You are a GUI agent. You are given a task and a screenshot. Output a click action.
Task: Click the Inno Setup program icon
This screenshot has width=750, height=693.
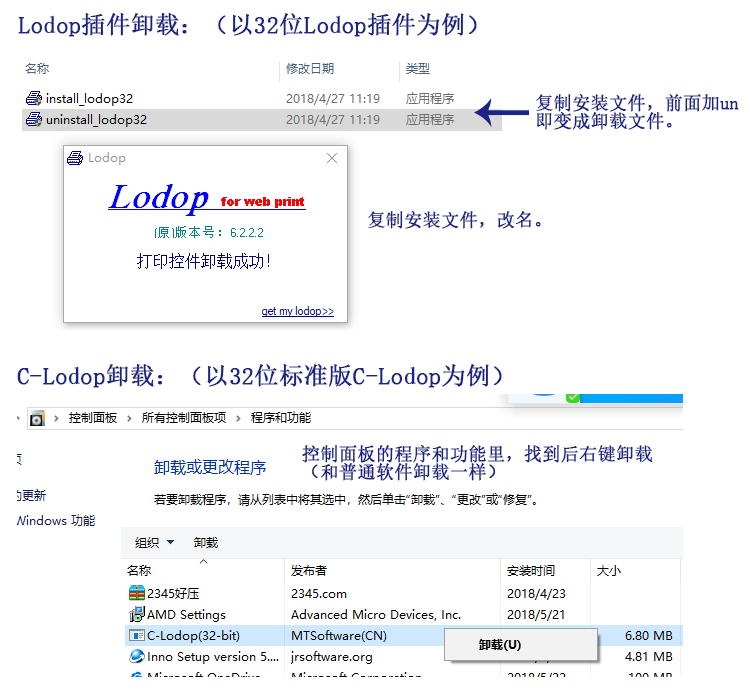coord(137,656)
